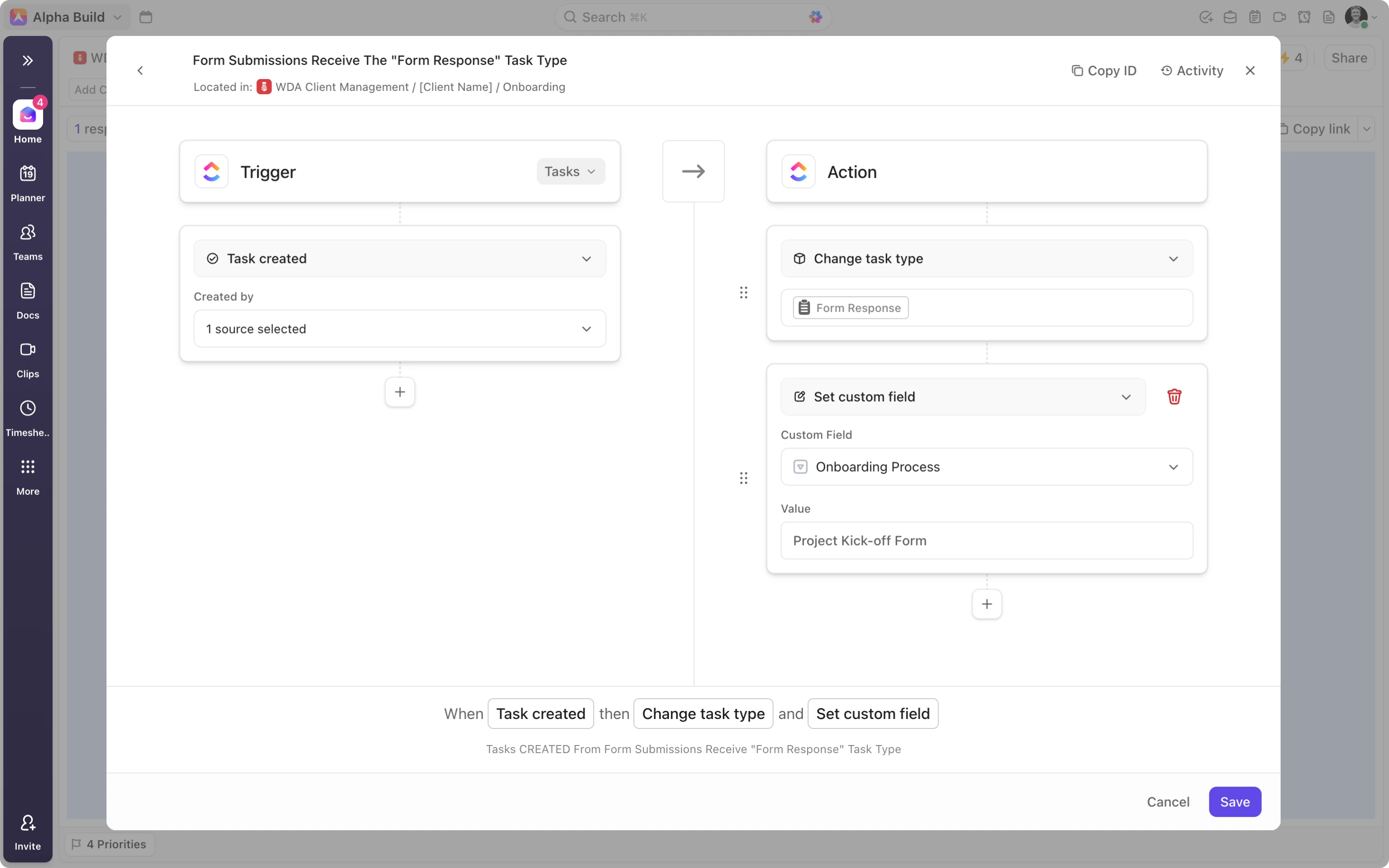Cancel the automation edits
This screenshot has height=868, width=1389.
click(x=1168, y=801)
